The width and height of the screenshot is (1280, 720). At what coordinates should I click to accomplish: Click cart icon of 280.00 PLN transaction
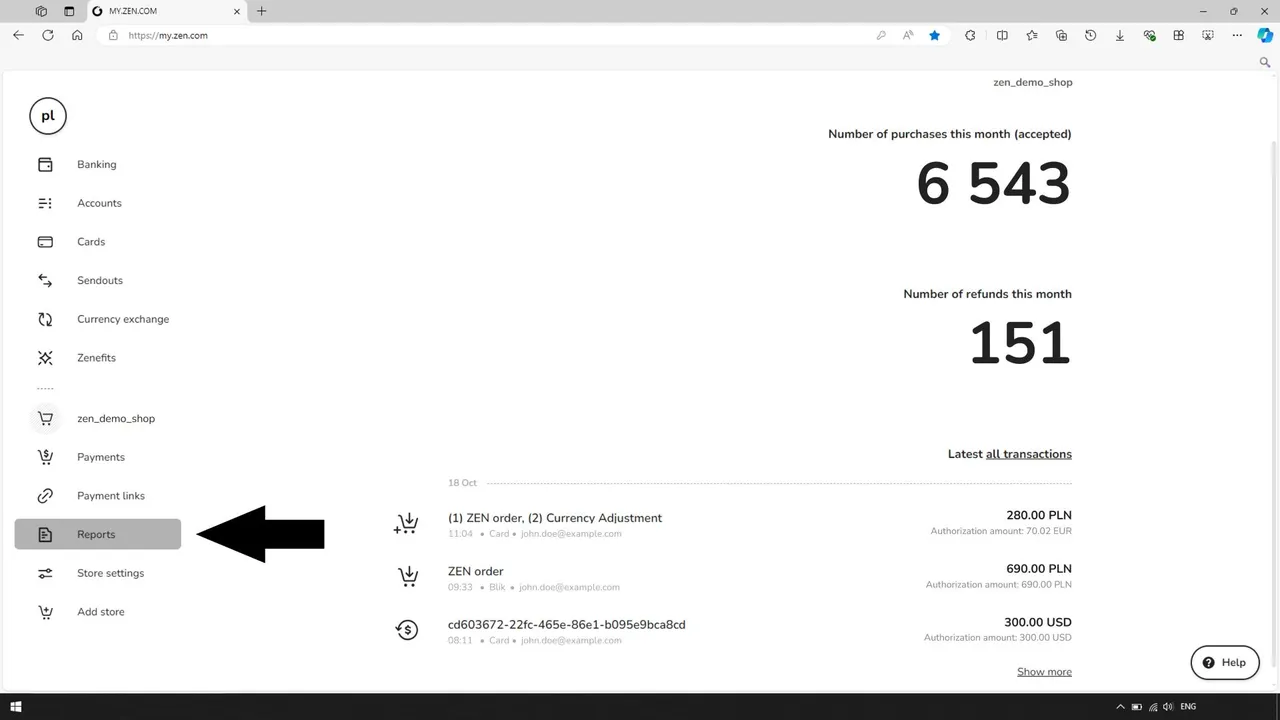click(406, 524)
